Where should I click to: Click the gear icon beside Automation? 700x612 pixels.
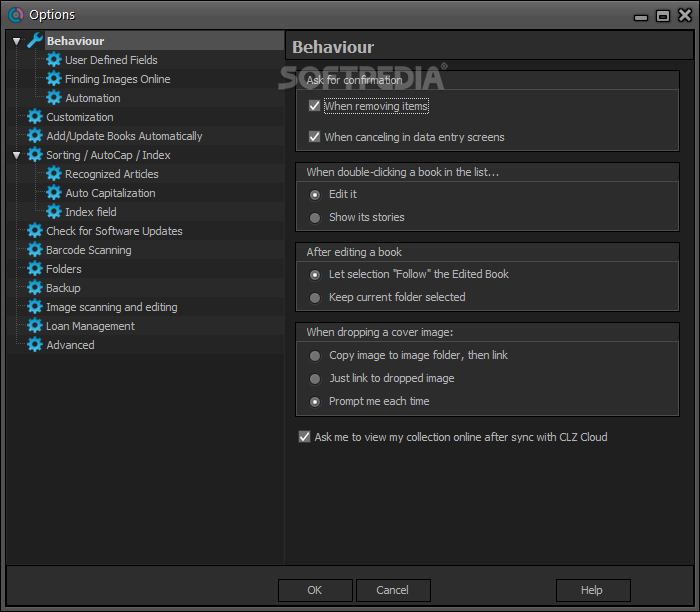pos(54,98)
